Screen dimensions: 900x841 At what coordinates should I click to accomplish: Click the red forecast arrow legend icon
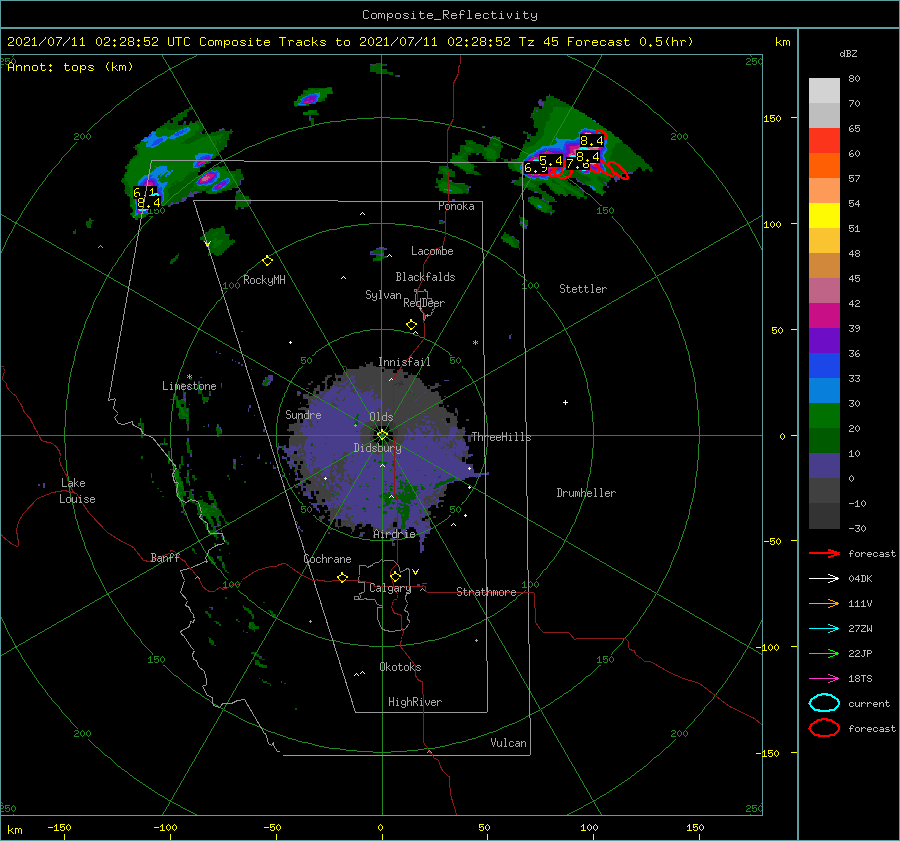824,553
